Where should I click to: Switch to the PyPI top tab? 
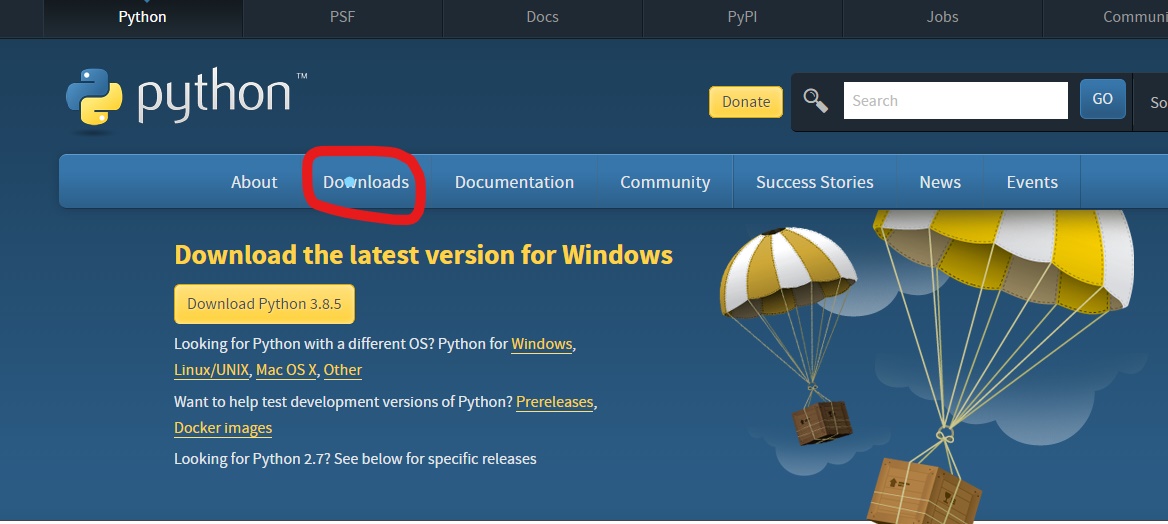click(742, 17)
